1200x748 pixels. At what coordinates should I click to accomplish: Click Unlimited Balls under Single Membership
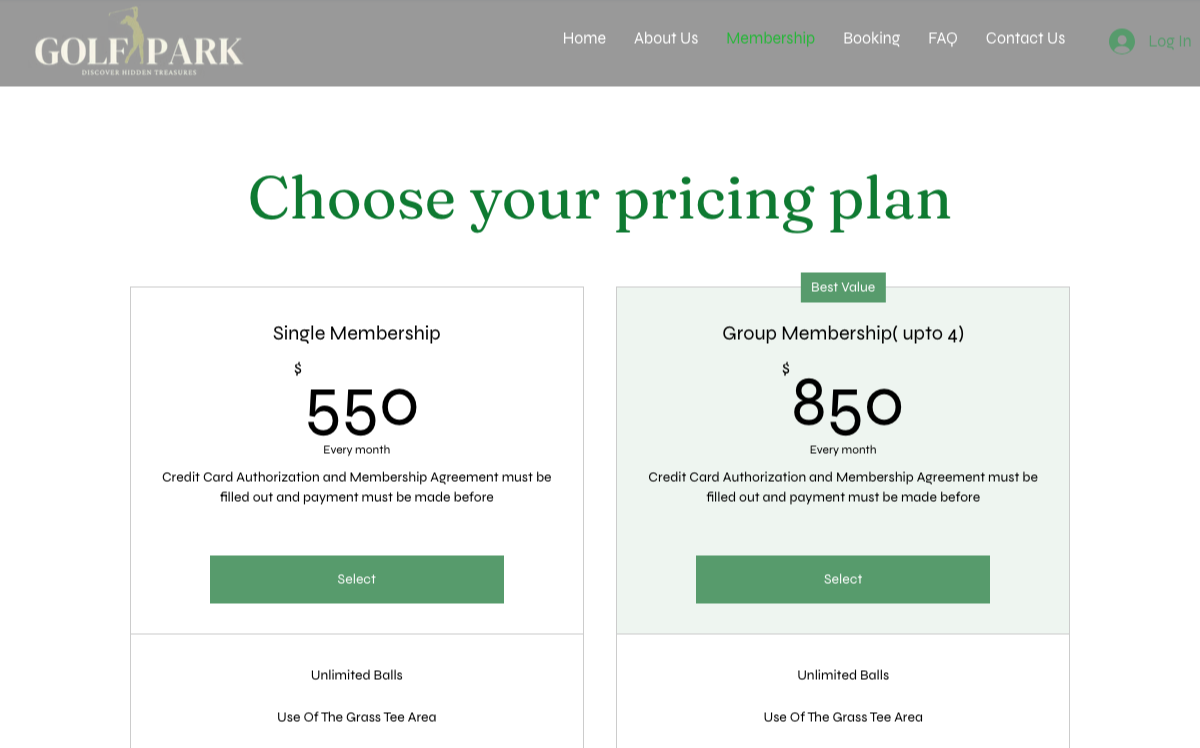[357, 675]
